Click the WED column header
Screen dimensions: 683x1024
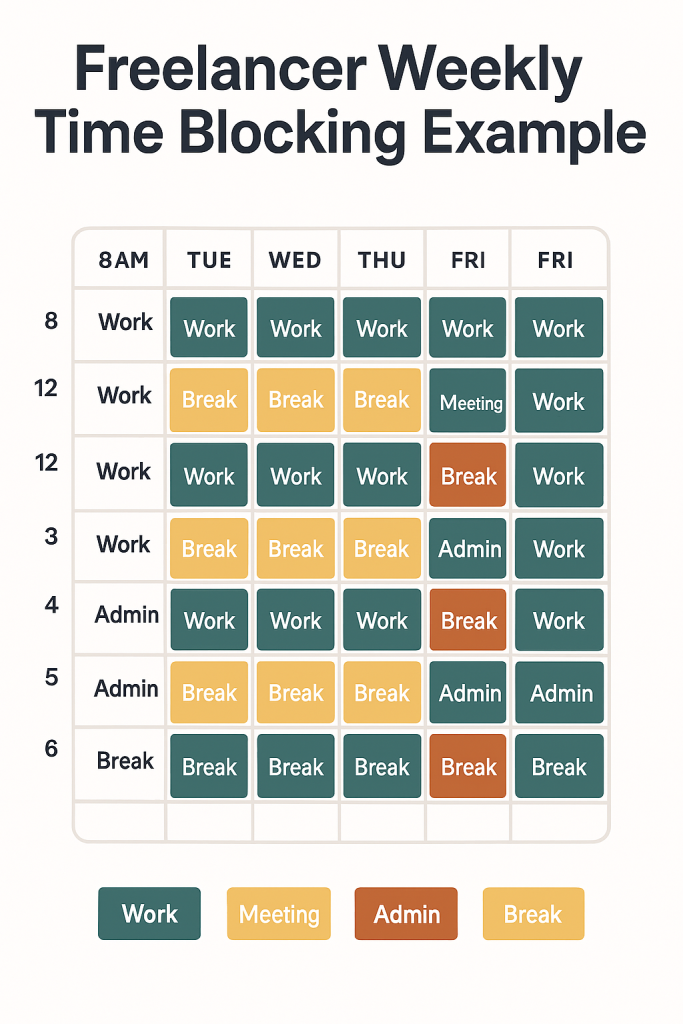pyautogui.click(x=296, y=260)
